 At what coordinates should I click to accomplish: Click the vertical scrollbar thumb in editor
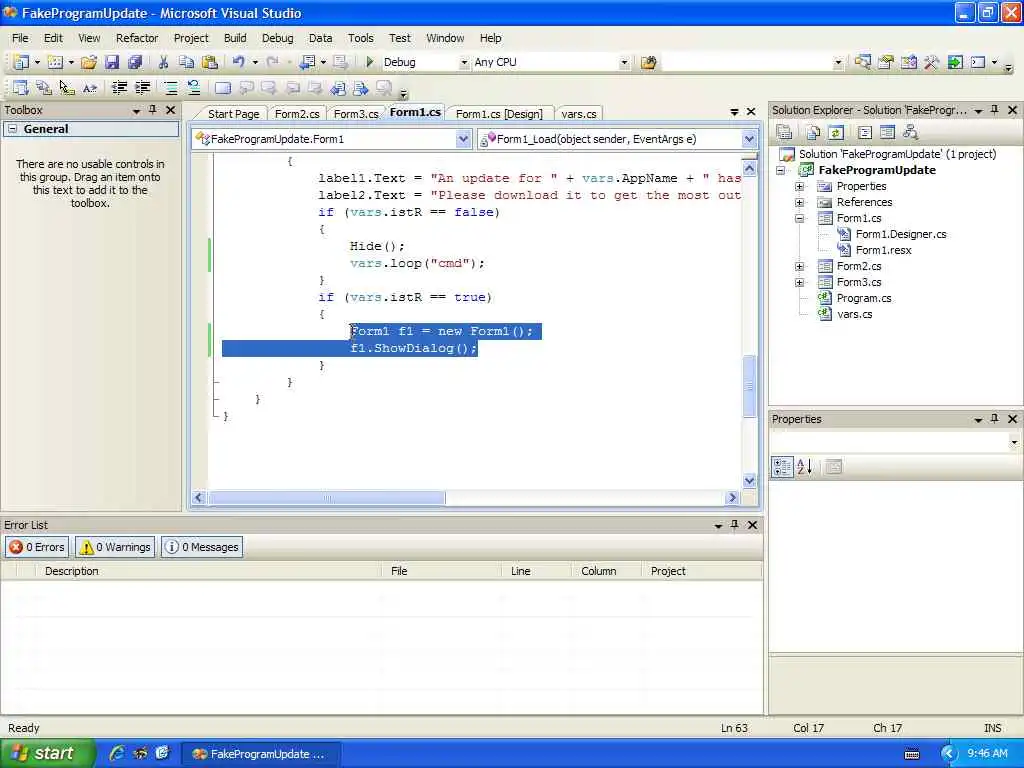[750, 386]
